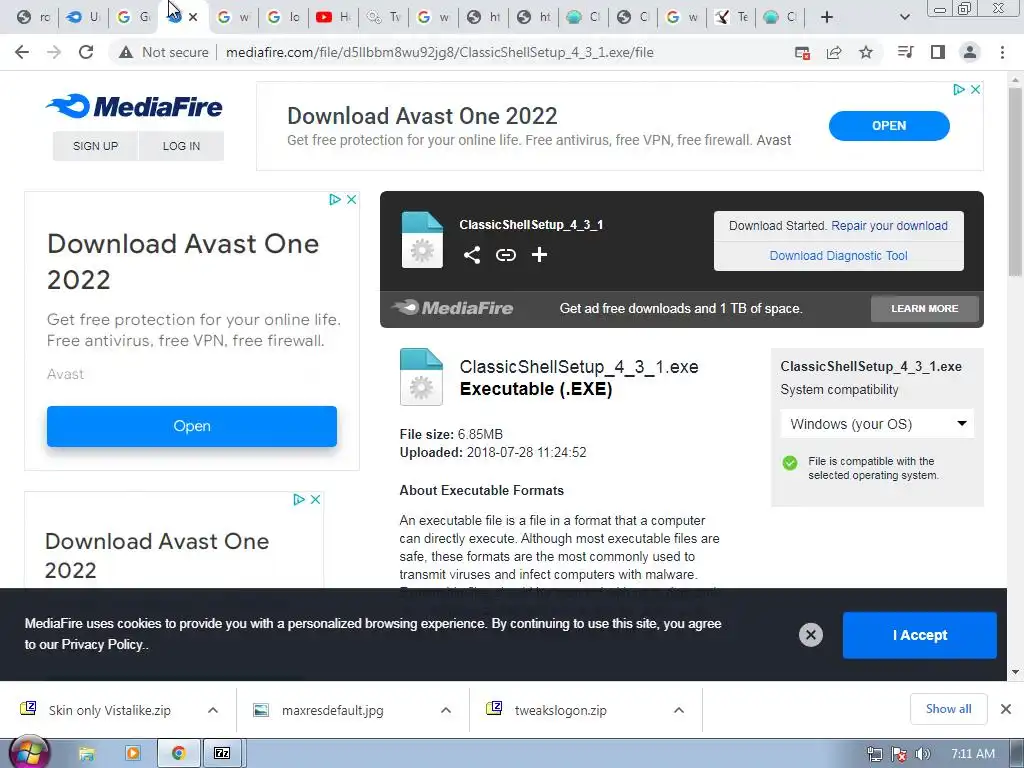Open a new browser tab with plus

pyautogui.click(x=827, y=17)
